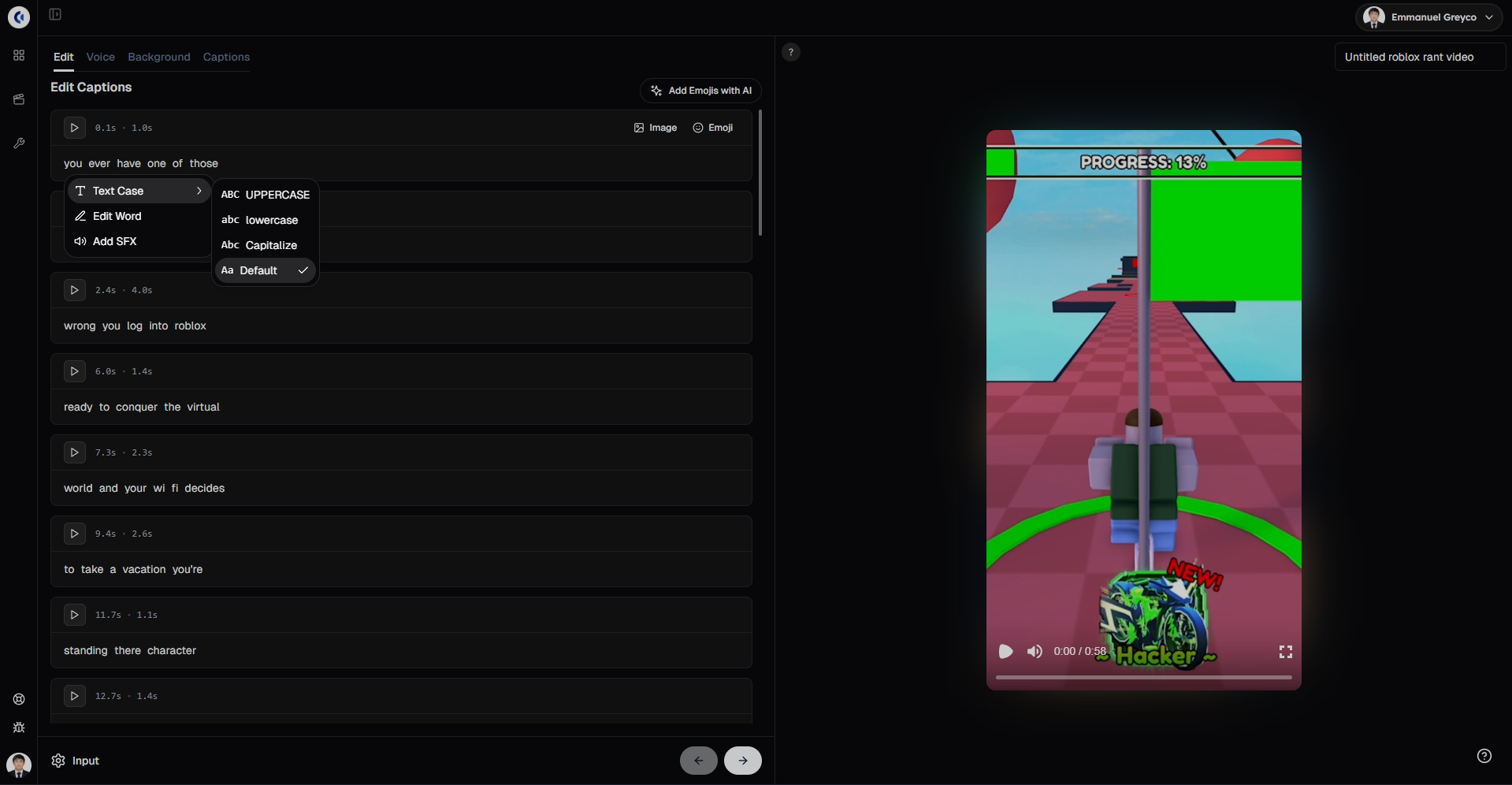Play the caption segment at 9.4s
This screenshot has height=785, width=1512.
[75, 534]
